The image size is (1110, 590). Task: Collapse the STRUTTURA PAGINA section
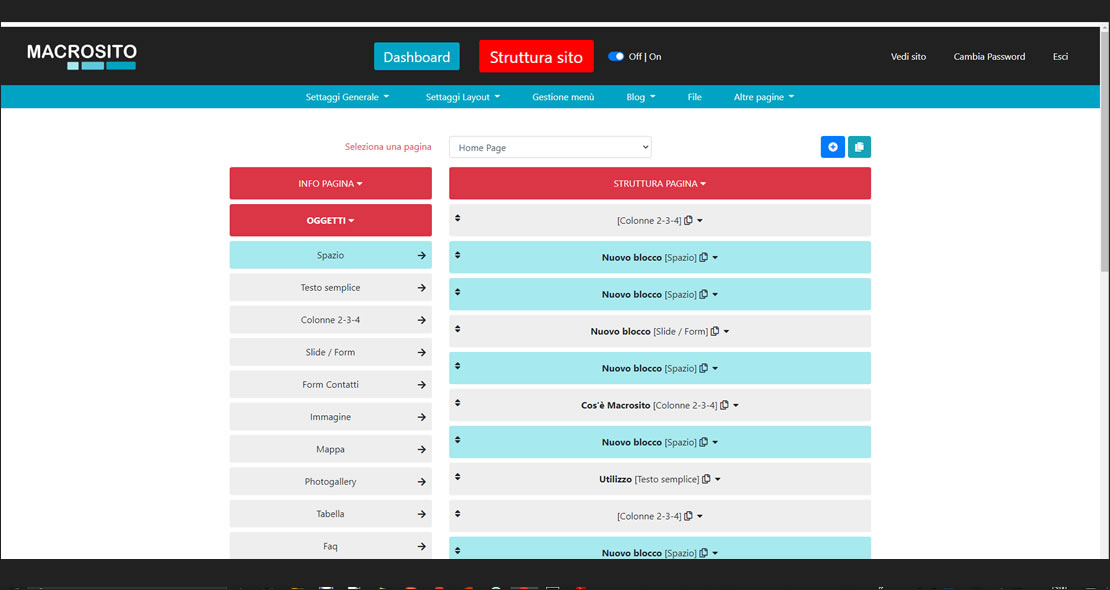(x=659, y=184)
